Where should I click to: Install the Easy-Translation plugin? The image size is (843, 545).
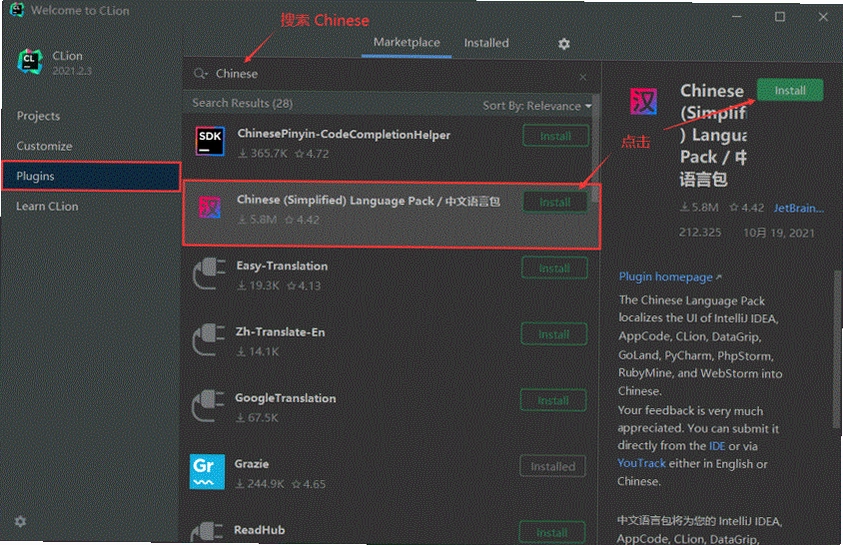(554, 268)
